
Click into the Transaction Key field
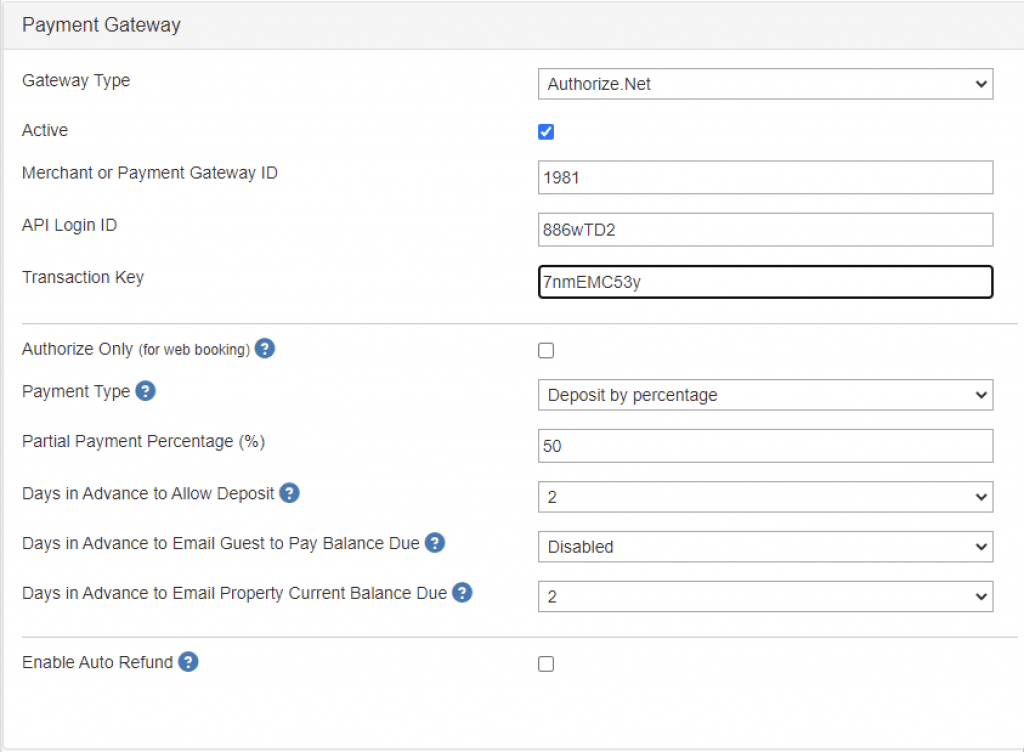click(x=765, y=282)
